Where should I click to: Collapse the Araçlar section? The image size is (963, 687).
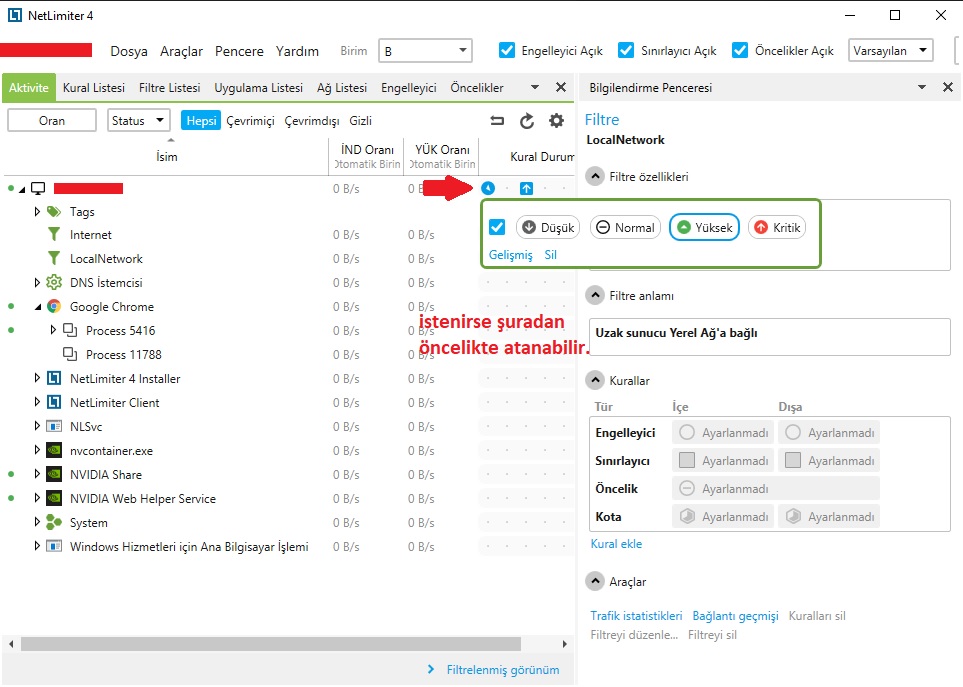(595, 581)
